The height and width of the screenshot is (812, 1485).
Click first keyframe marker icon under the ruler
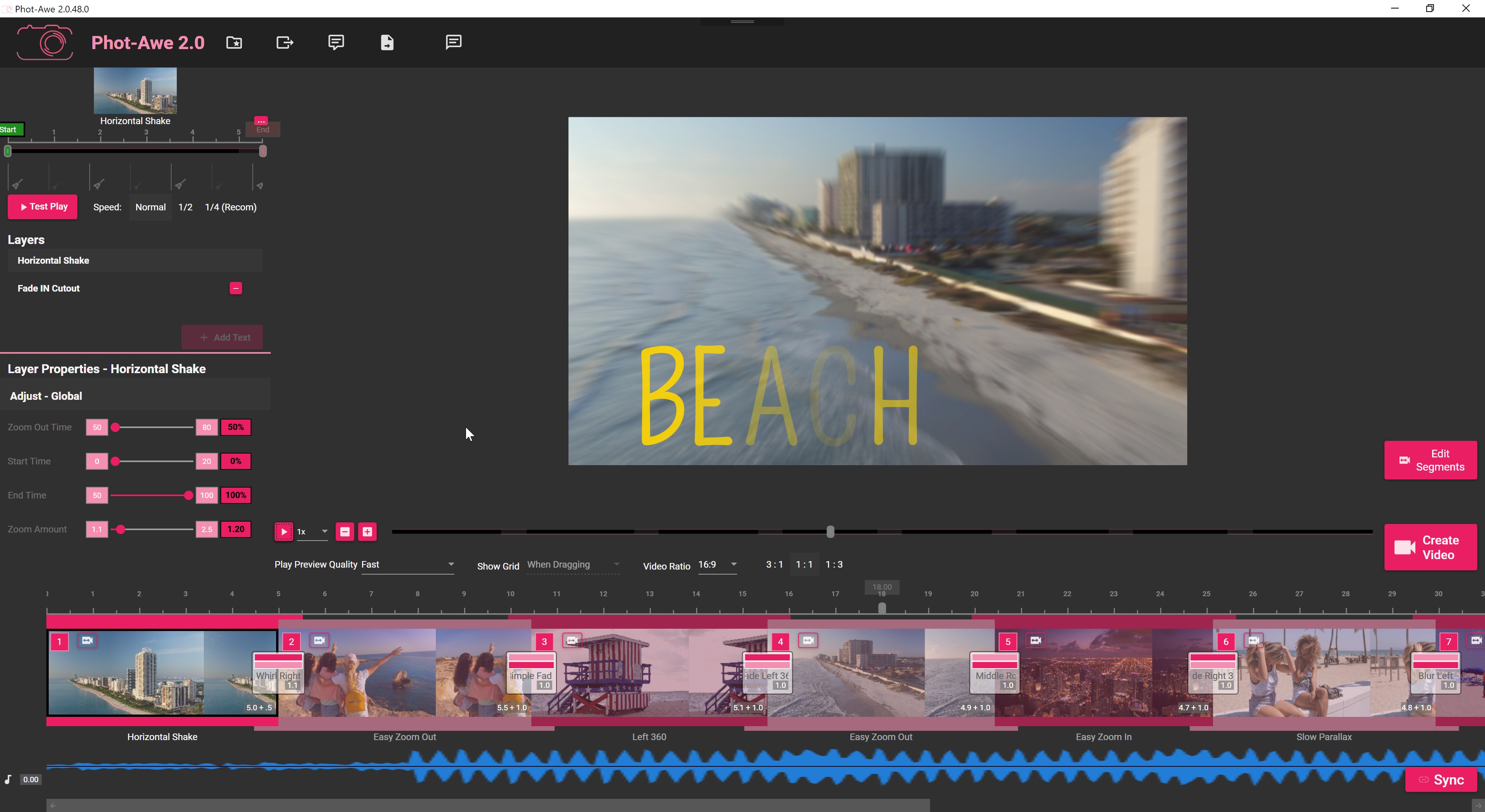click(17, 184)
